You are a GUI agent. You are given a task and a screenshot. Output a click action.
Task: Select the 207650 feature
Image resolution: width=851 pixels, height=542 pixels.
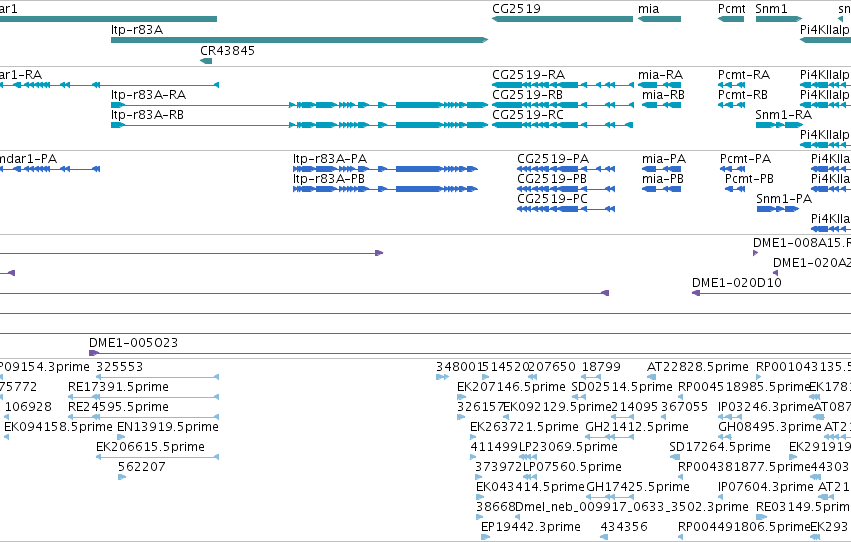(532, 377)
